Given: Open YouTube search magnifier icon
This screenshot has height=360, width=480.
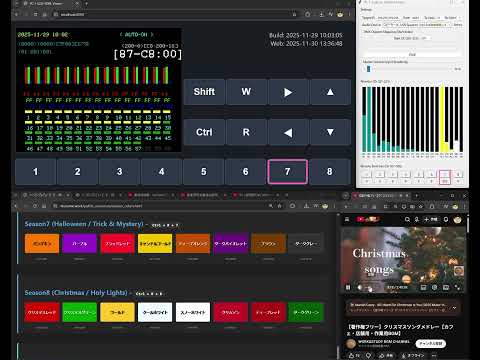Looking at the screenshot, I should point(407,219).
